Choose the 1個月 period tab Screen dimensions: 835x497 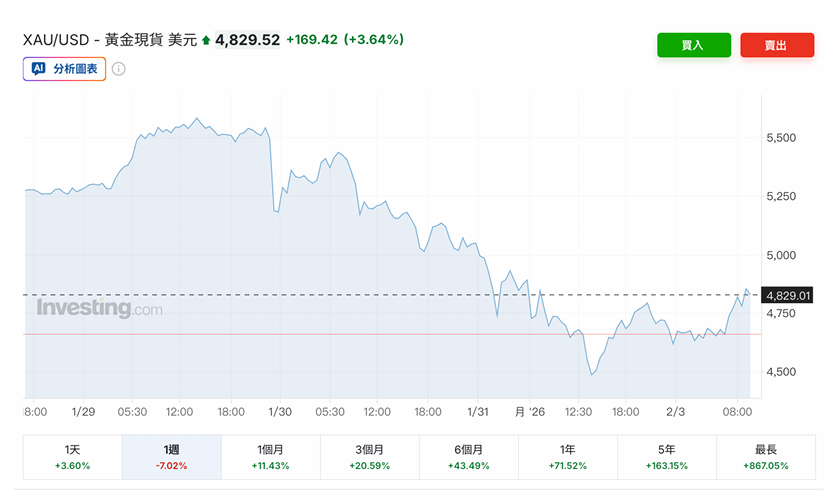[x=270, y=457]
